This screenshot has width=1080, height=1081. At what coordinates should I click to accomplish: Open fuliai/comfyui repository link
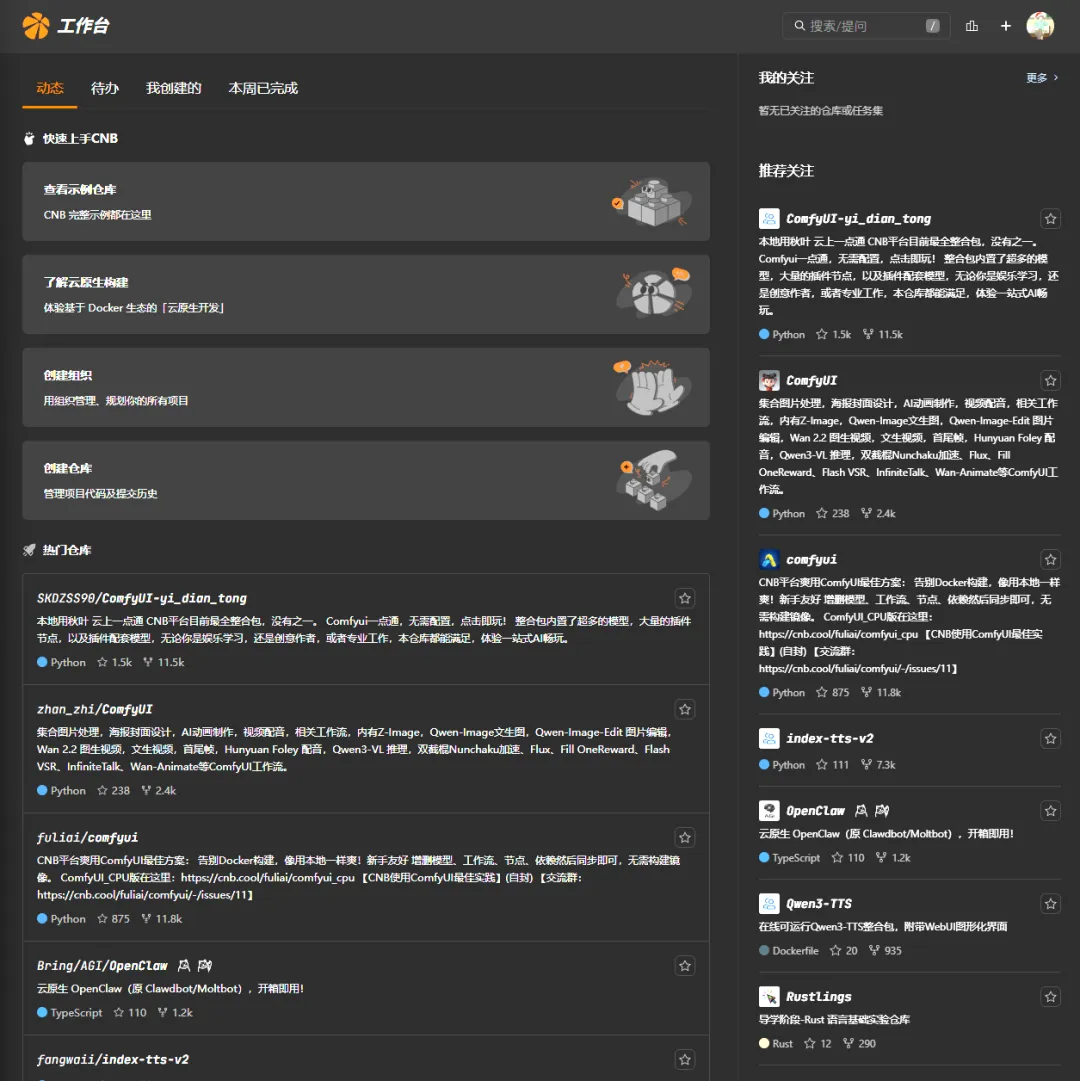[x=88, y=838]
